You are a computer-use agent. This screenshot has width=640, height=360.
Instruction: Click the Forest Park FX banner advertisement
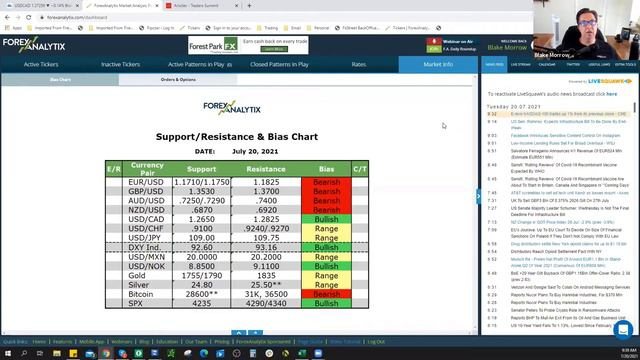click(x=248, y=45)
